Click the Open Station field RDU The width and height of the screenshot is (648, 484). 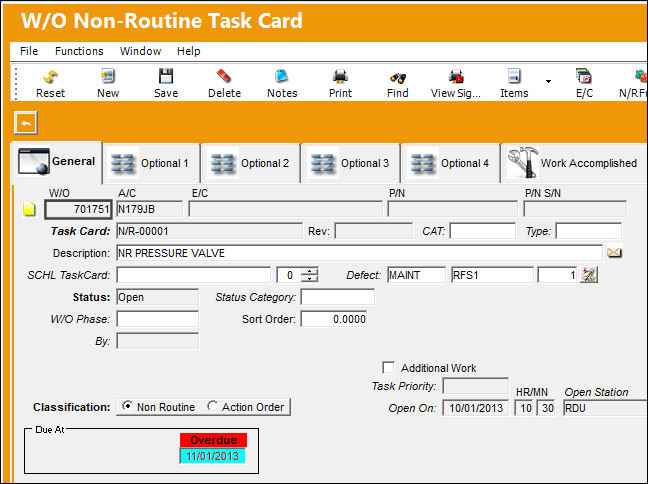click(604, 408)
